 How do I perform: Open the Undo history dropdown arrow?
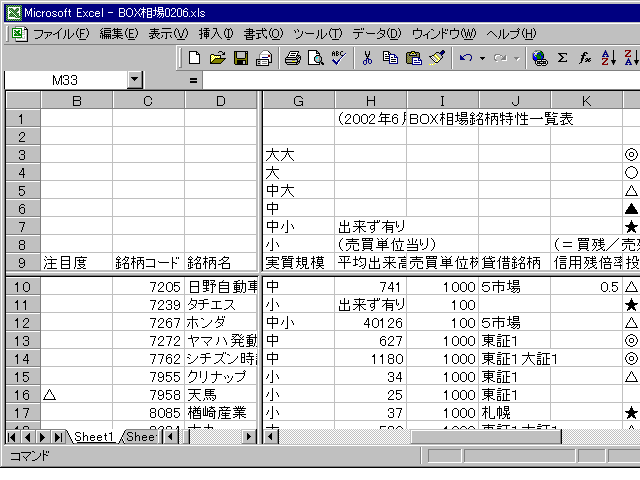click(482, 58)
